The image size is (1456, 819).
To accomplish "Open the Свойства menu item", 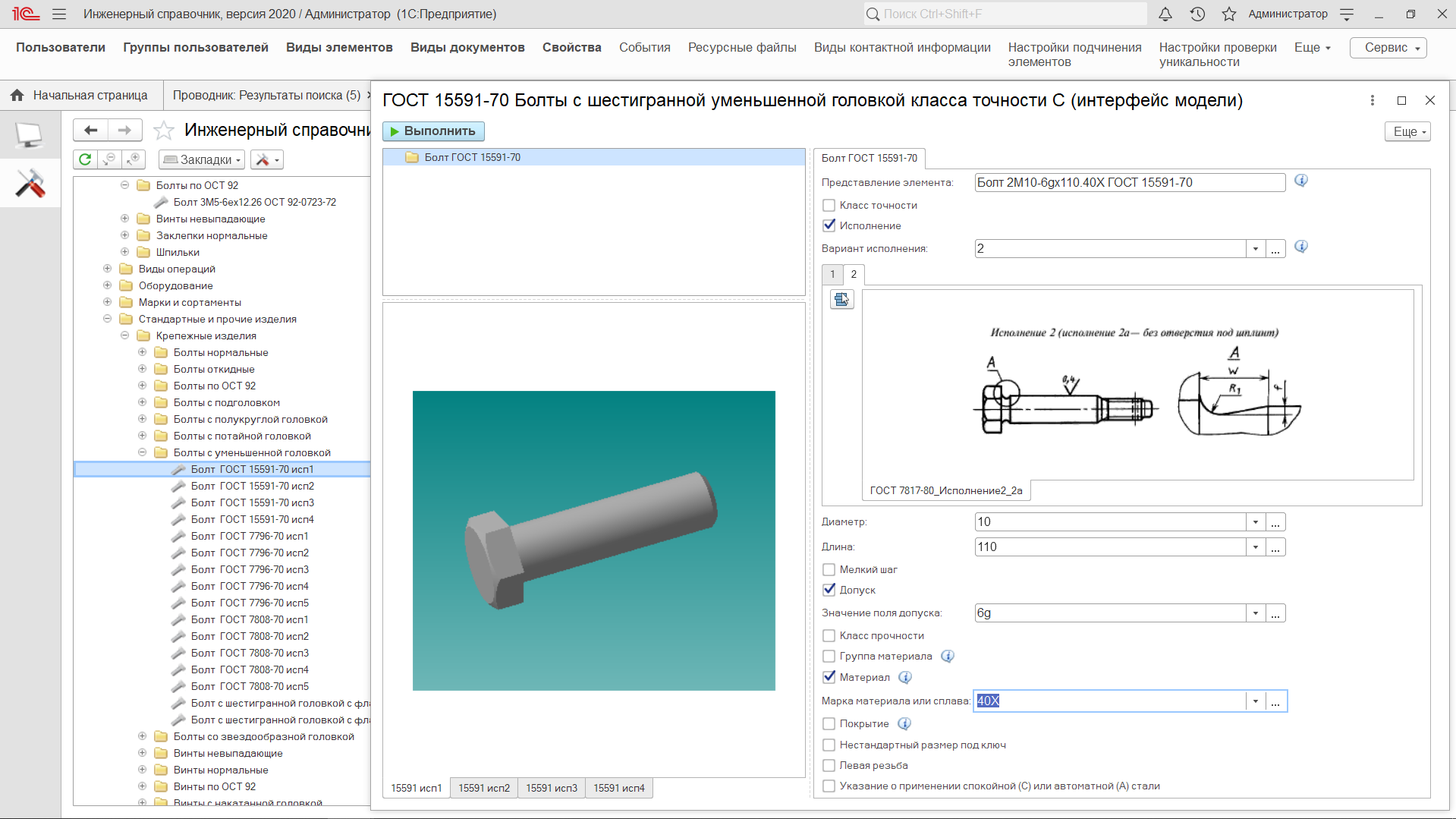I will [571, 47].
